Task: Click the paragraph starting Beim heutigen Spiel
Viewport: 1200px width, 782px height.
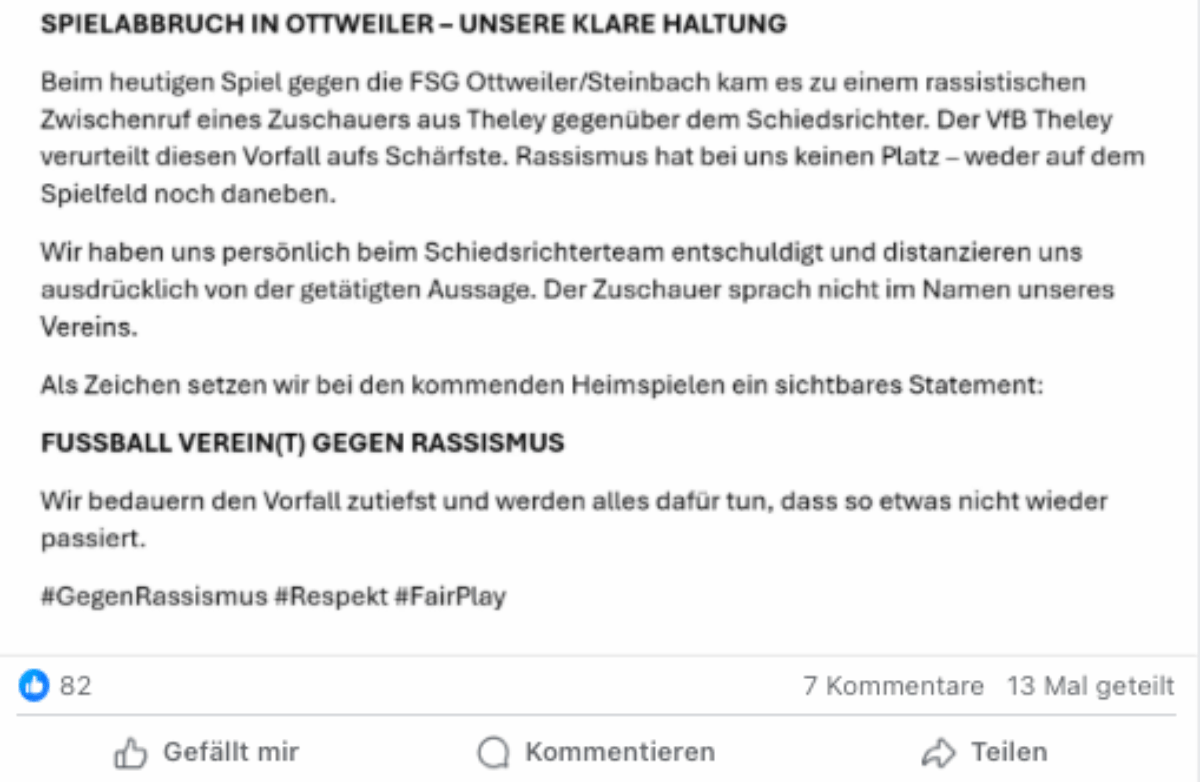Action: (593, 138)
